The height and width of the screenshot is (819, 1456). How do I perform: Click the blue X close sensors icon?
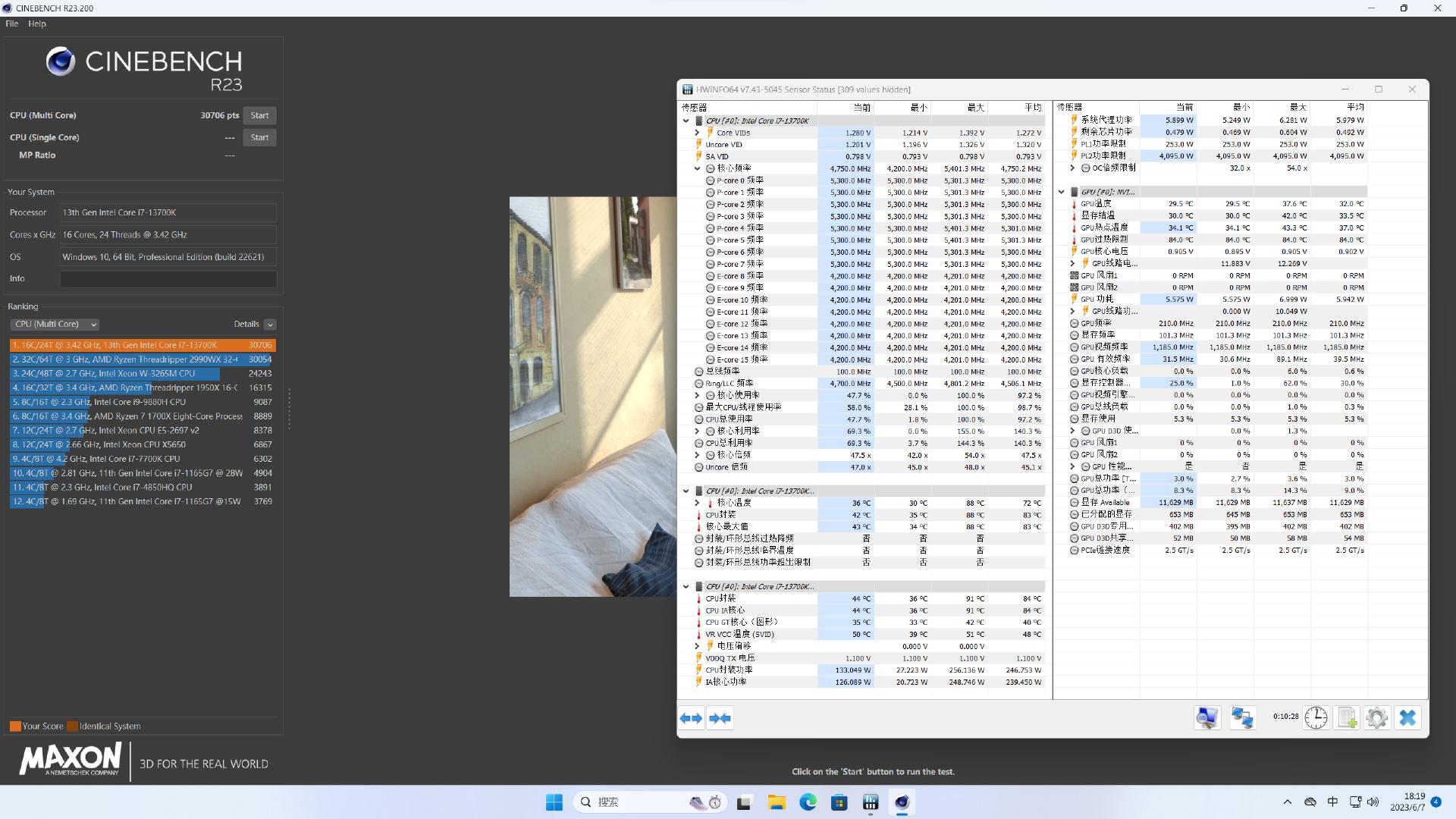click(x=1407, y=717)
